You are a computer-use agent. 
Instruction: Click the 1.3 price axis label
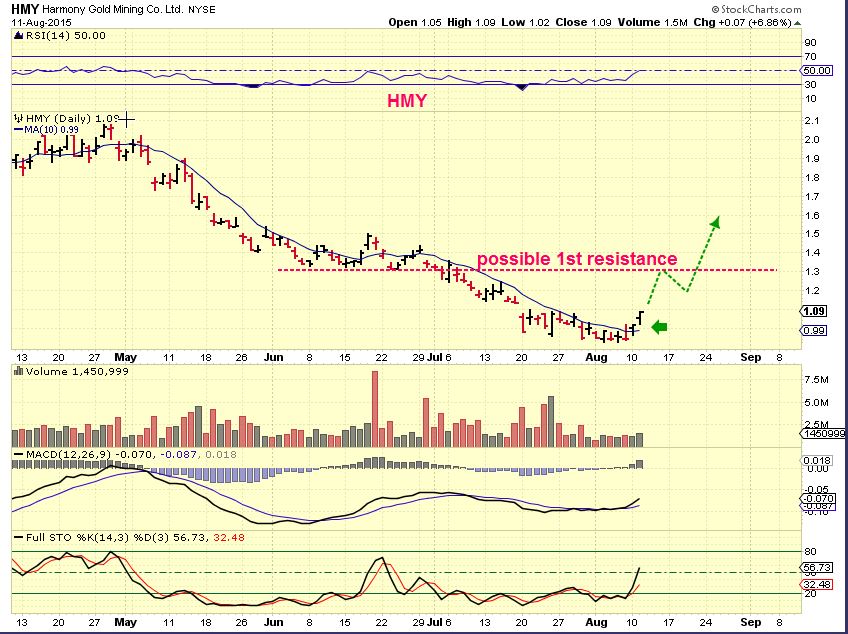pyautogui.click(x=812, y=272)
